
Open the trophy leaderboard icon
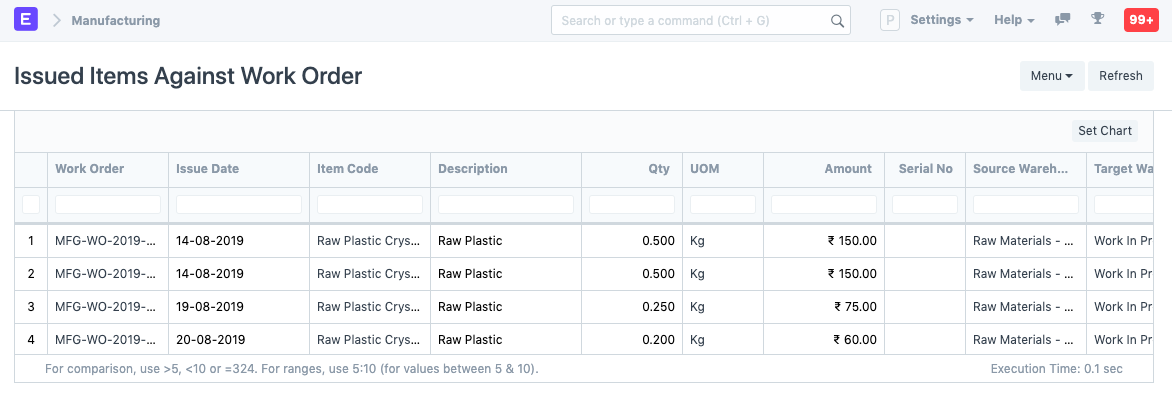click(1097, 20)
